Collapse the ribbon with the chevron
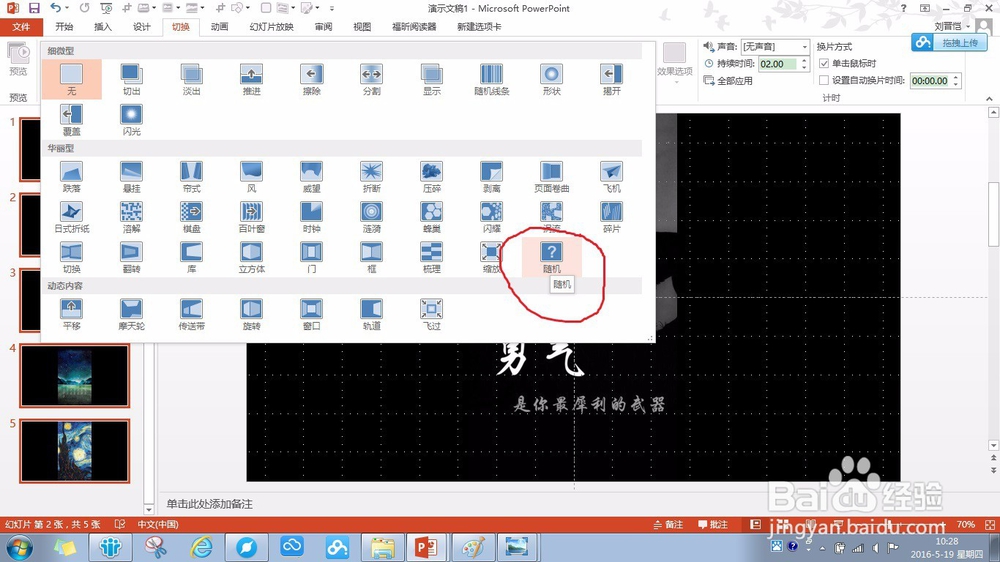The height and width of the screenshot is (562, 1000). pos(989,98)
